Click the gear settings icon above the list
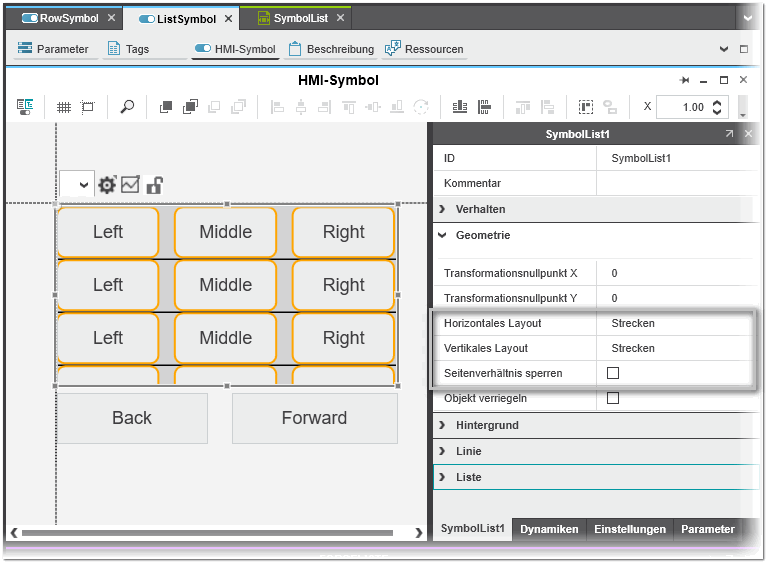This screenshot has width=767, height=563. tap(107, 185)
